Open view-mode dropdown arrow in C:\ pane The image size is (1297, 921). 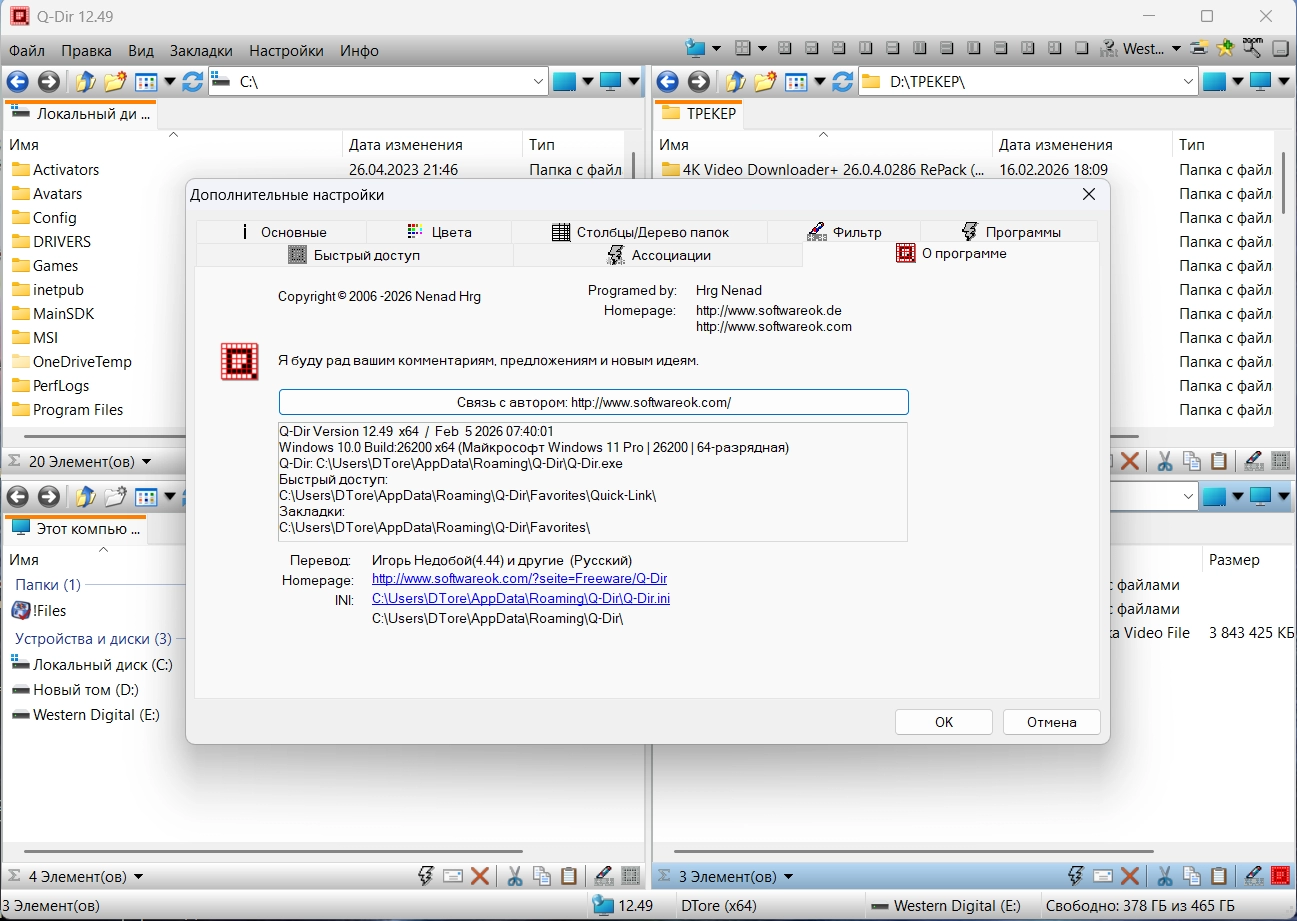(170, 82)
